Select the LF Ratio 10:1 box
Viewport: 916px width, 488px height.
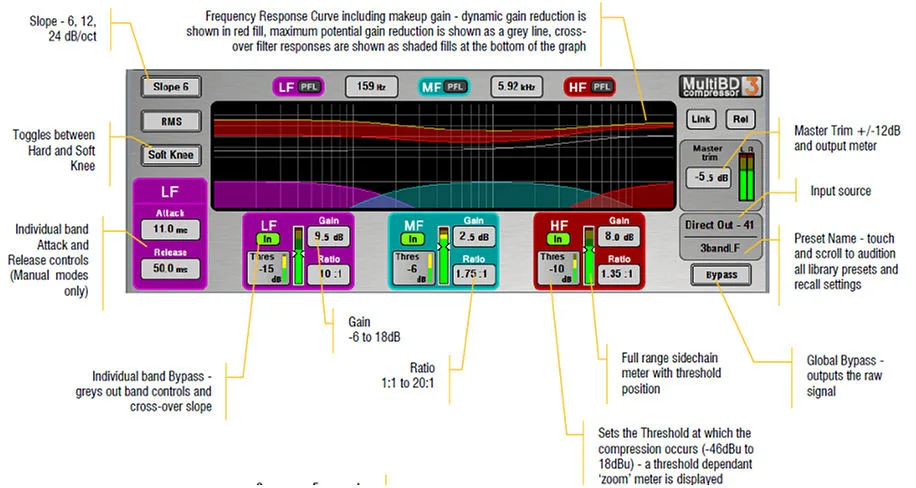pos(329,274)
